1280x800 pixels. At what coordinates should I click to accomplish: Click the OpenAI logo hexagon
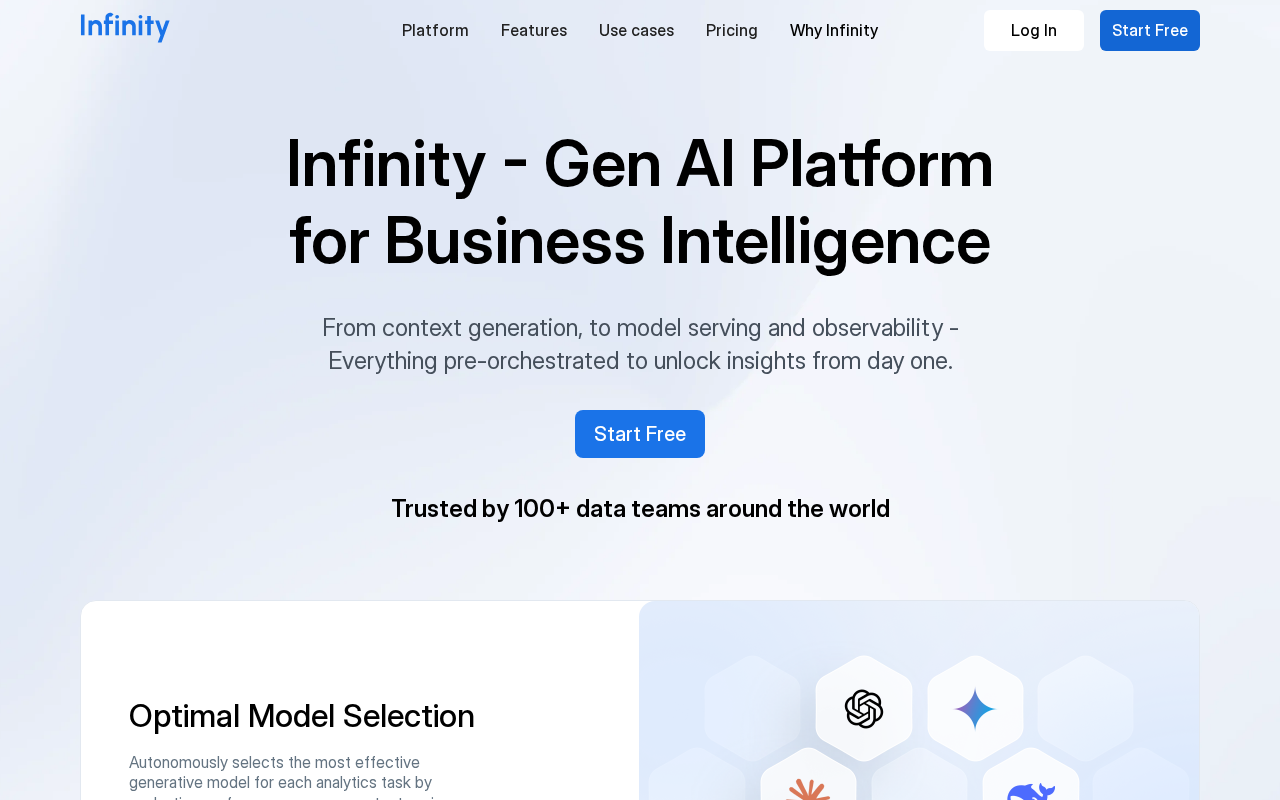(864, 709)
